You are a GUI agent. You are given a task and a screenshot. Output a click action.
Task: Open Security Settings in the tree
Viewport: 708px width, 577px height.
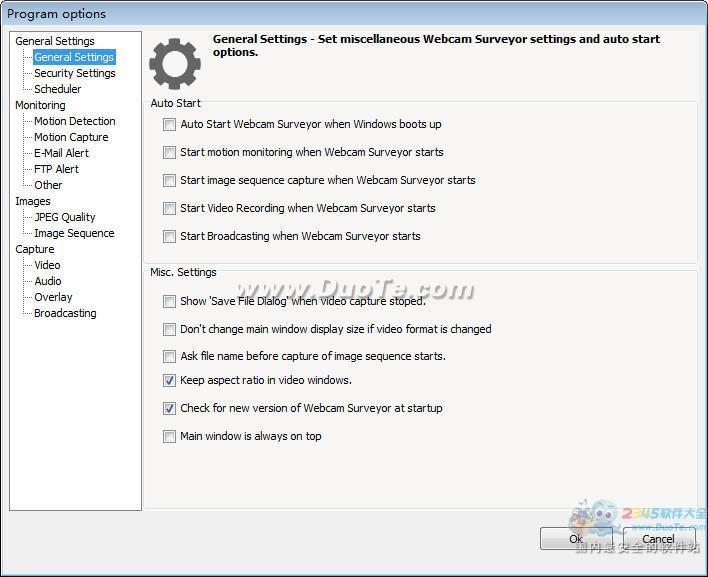75,73
